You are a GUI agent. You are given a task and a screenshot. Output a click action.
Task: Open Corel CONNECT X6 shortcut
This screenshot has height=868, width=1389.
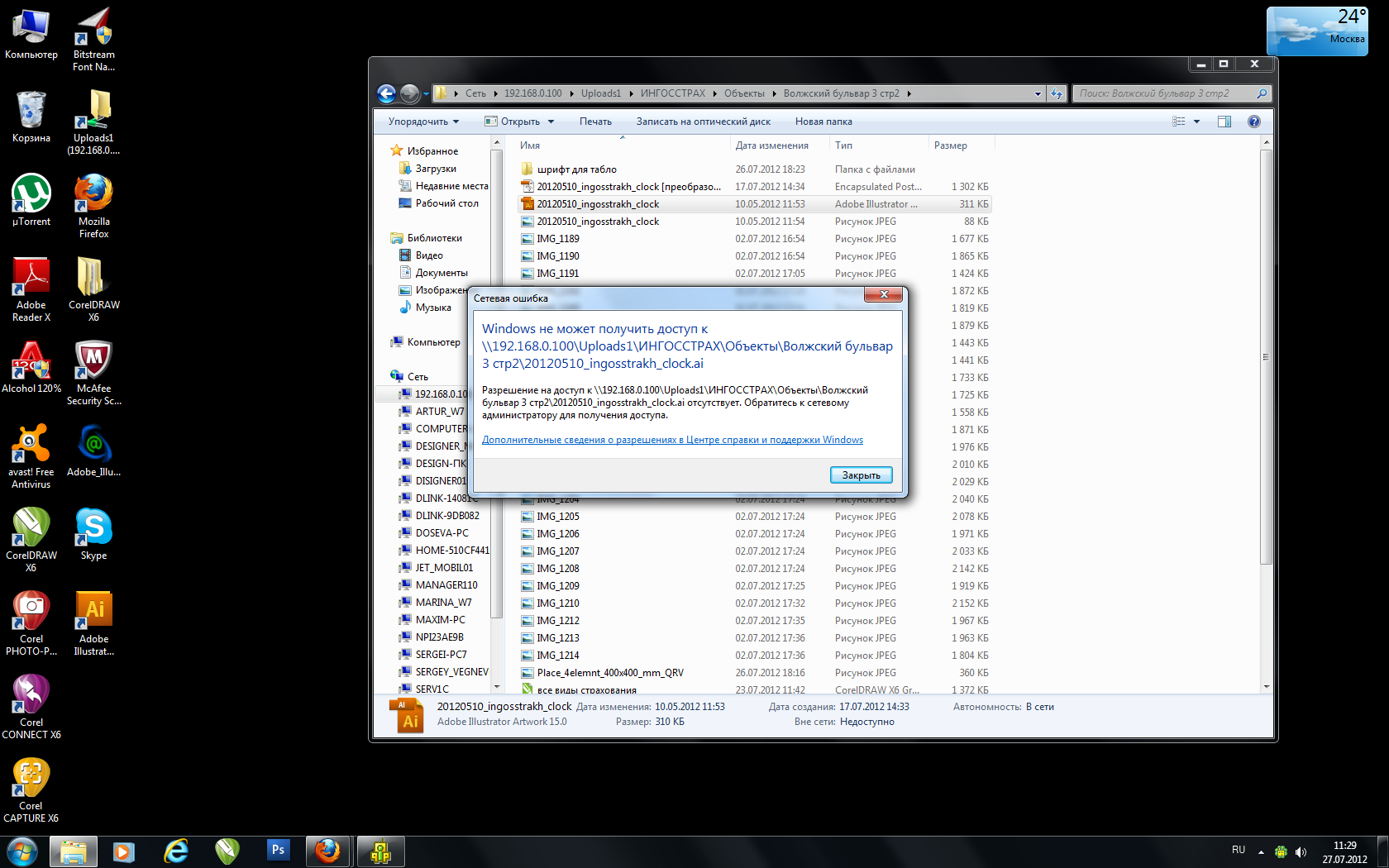(x=31, y=707)
